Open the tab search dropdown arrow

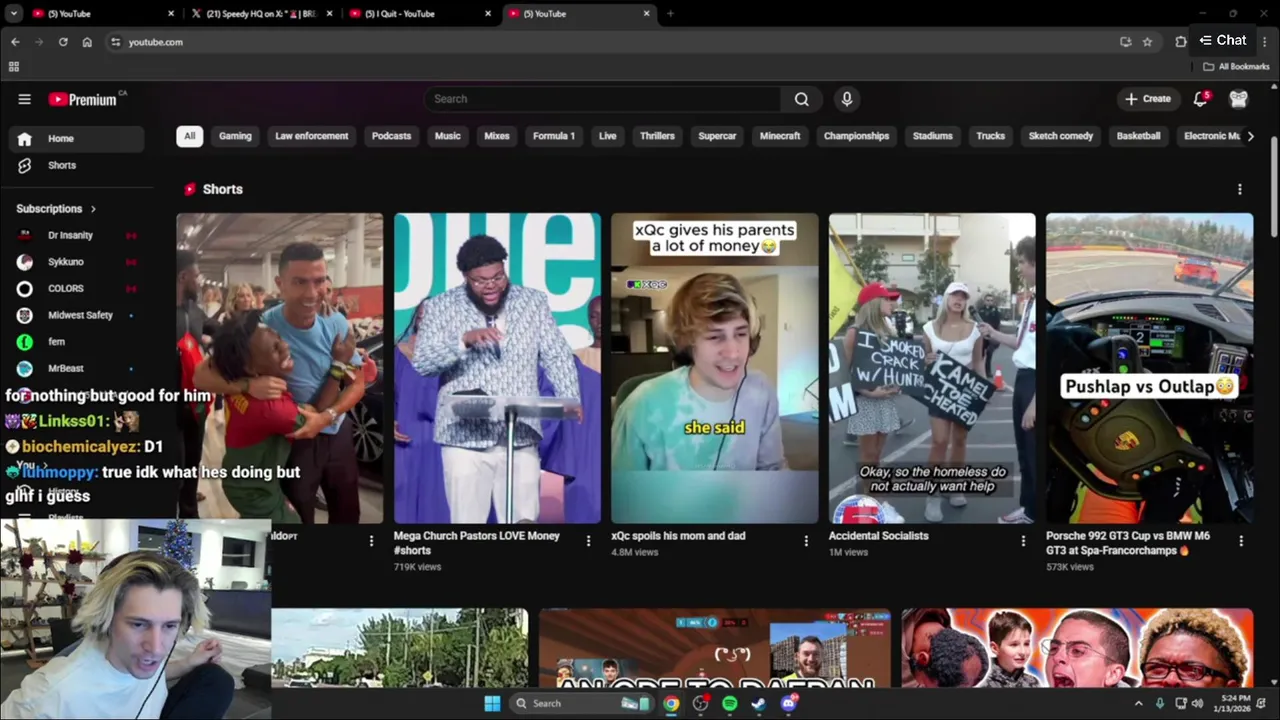coord(14,14)
